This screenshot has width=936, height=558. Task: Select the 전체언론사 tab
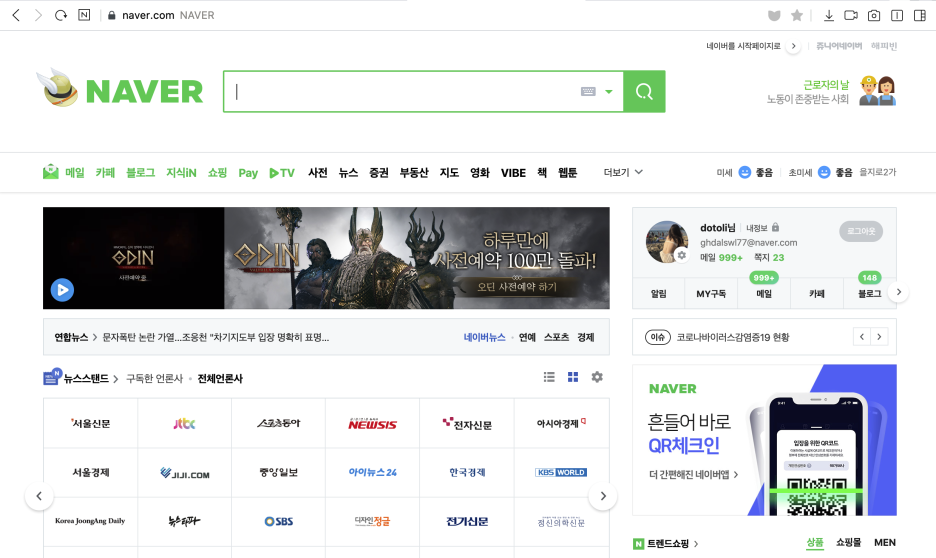(220, 378)
